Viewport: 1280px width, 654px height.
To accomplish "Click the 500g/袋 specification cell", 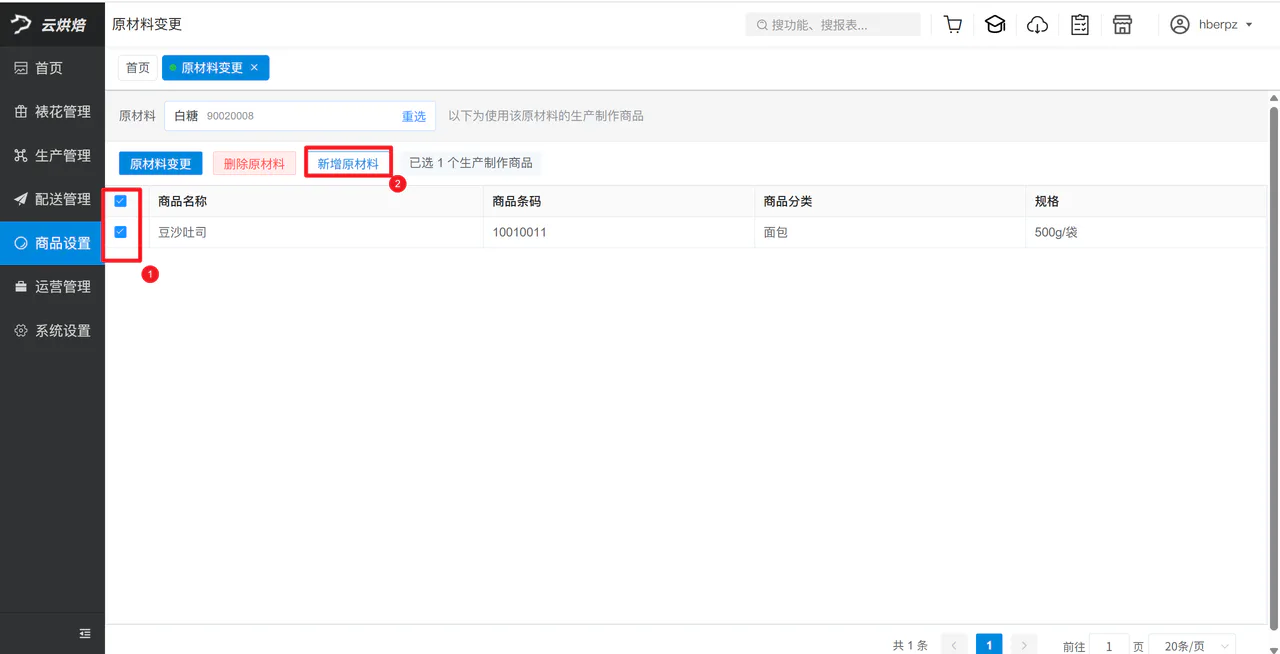I will [x=1146, y=232].
